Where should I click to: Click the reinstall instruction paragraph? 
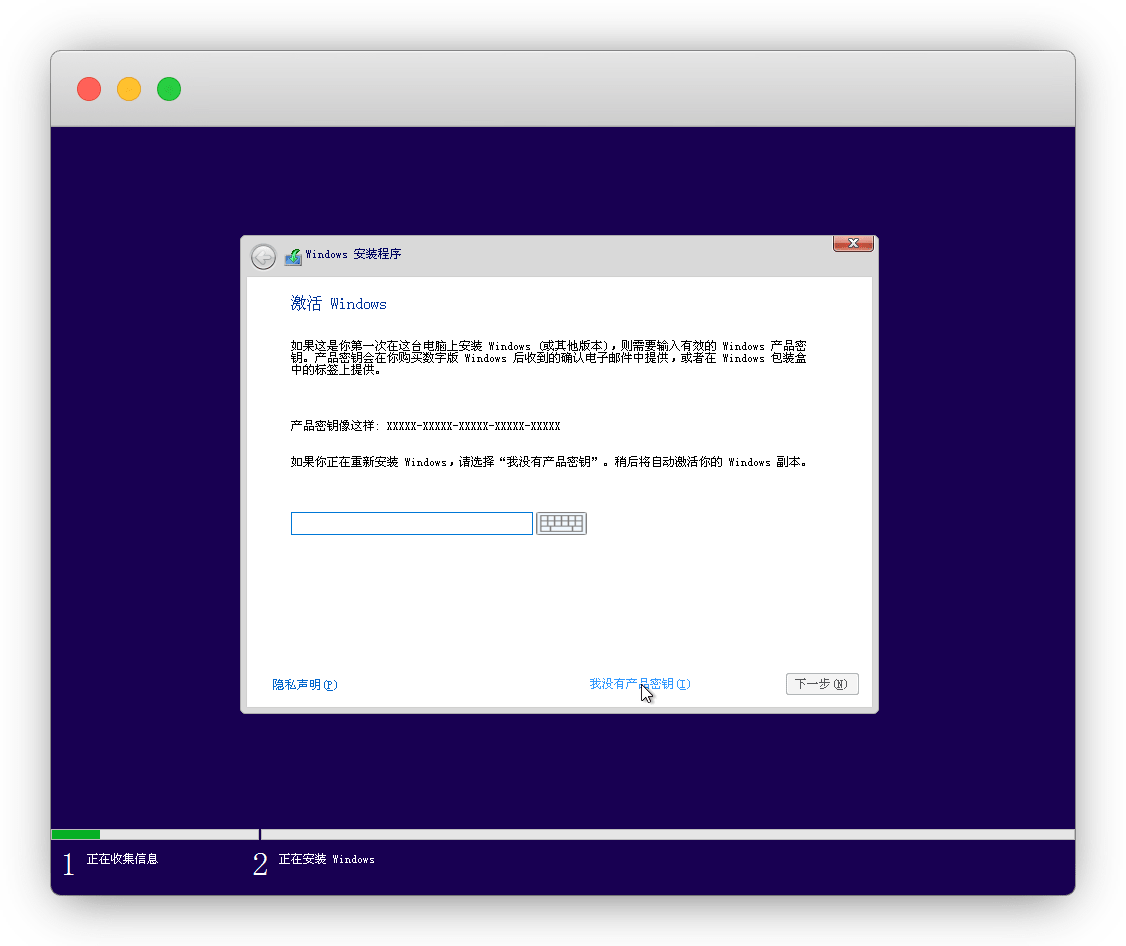point(548,462)
